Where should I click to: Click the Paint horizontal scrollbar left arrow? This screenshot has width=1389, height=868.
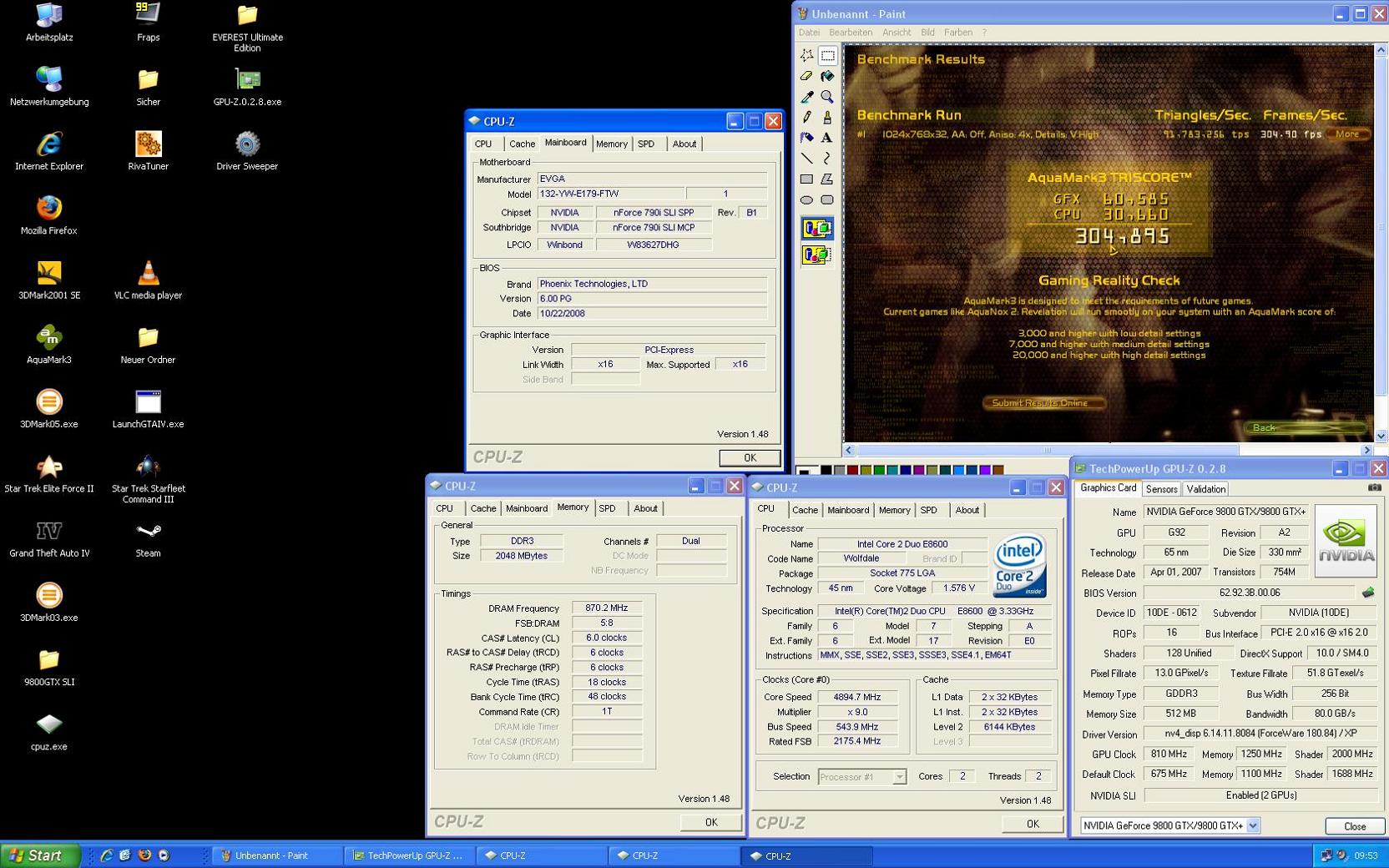click(x=849, y=450)
